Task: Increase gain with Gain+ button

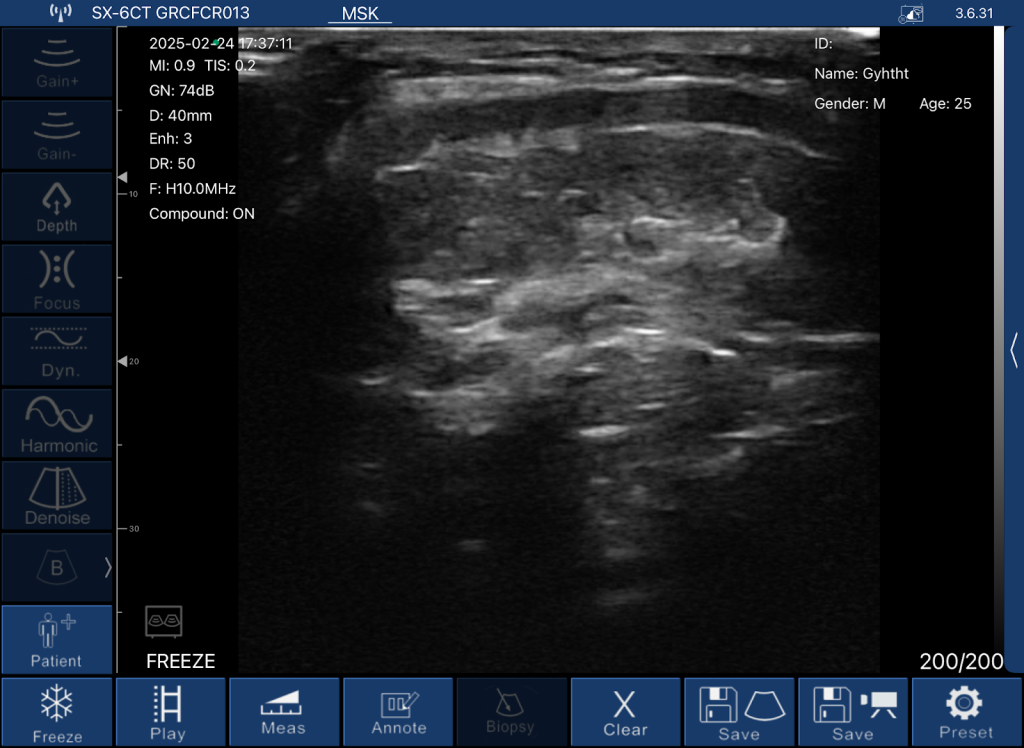Action: coord(57,63)
